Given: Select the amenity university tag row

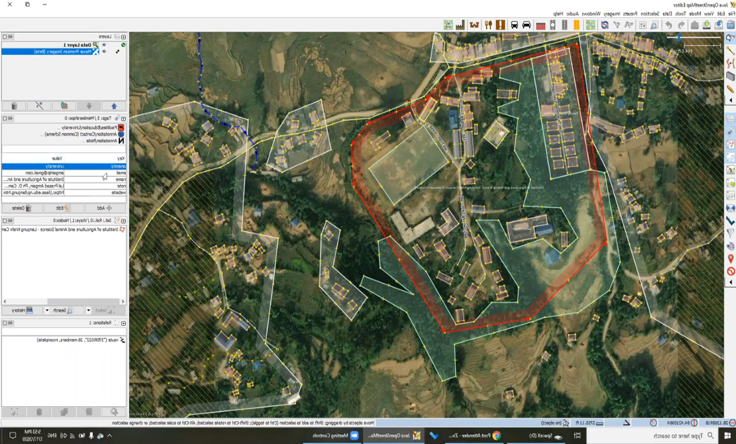Looking at the screenshot, I should coord(64,166).
